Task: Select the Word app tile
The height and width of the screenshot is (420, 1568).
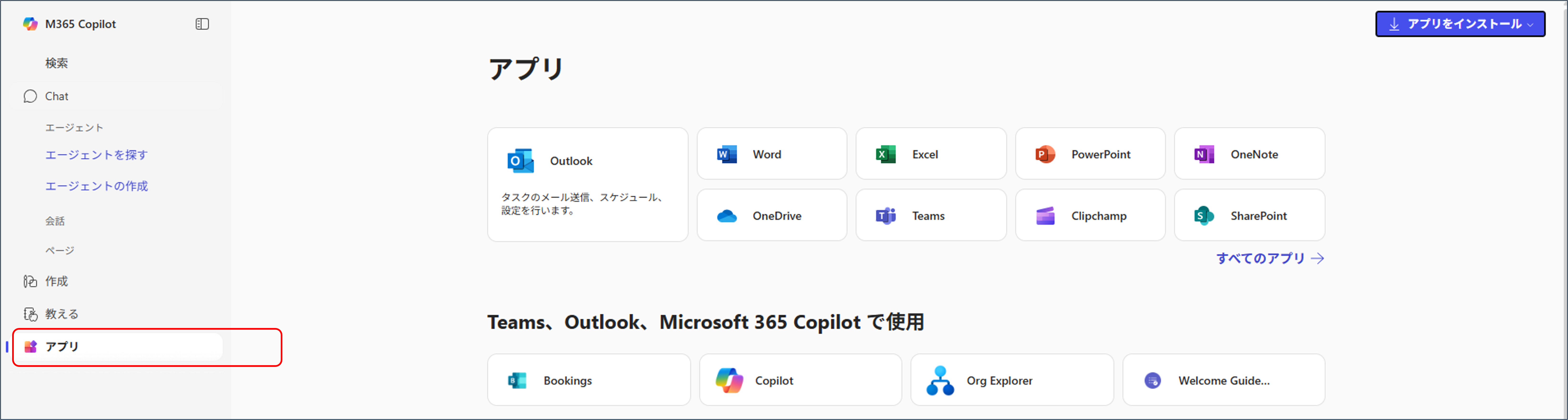Action: pos(771,154)
